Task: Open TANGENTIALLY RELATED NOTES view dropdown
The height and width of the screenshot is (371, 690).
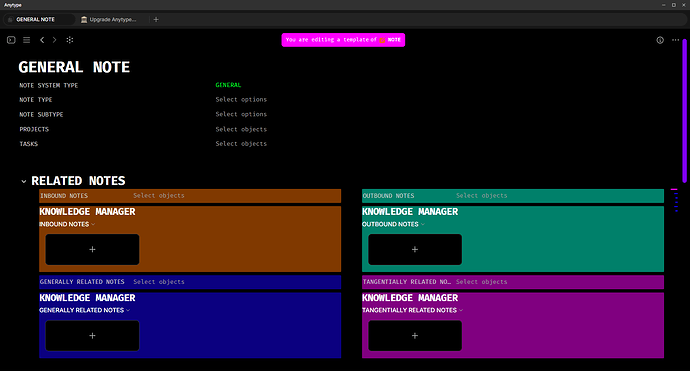Action: [412, 310]
